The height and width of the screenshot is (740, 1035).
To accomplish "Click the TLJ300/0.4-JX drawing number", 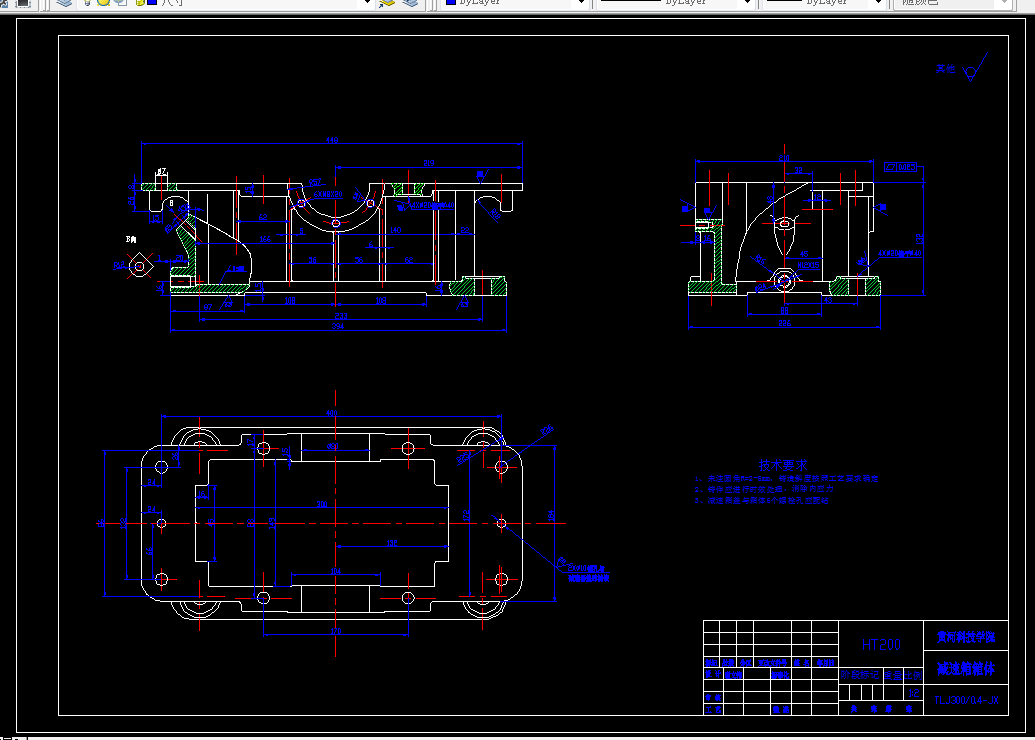I will tap(966, 700).
